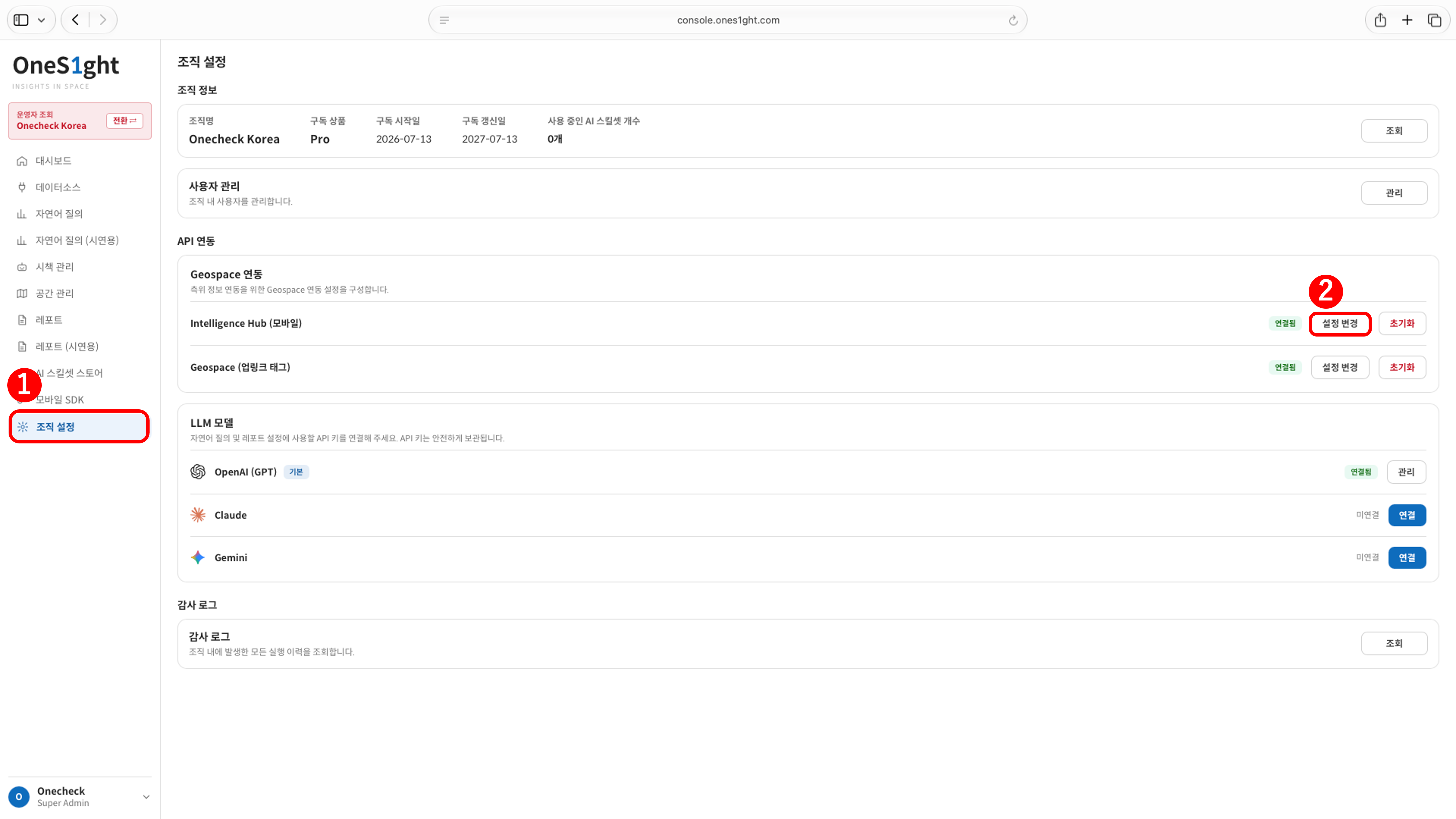Open a new tab with the plus icon
Screen dimensions: 1456x819
(1407, 20)
